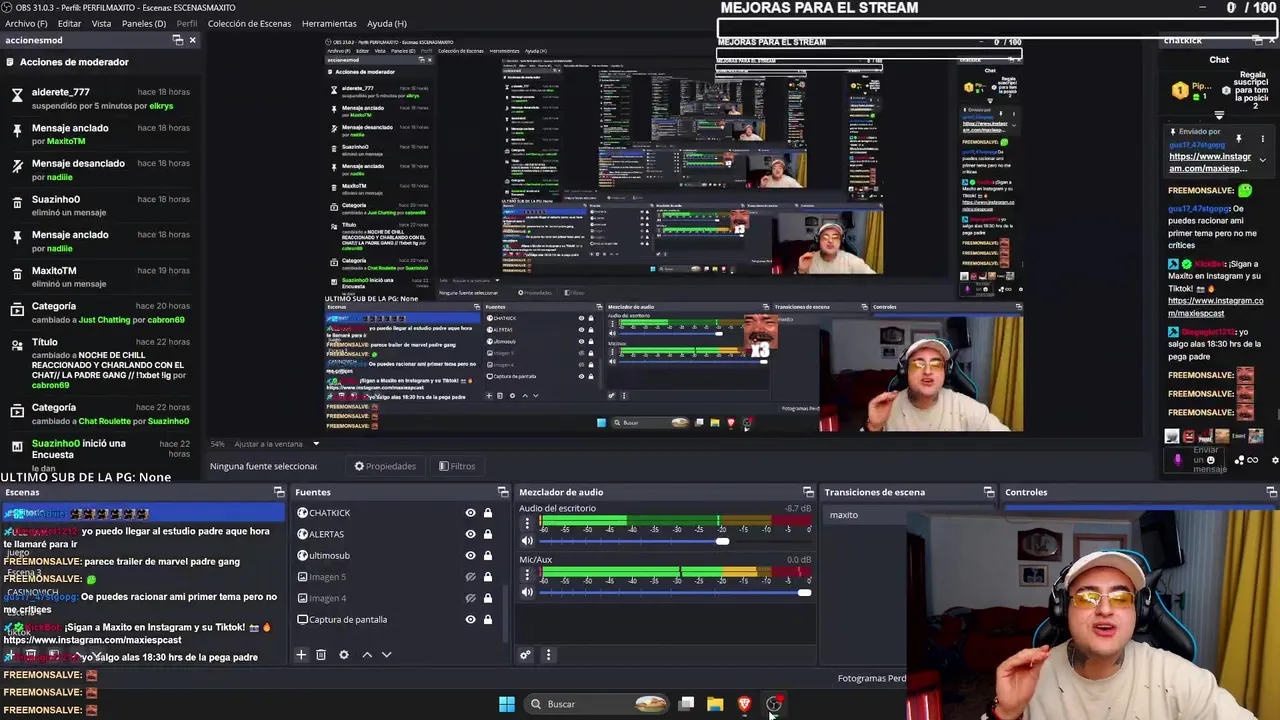Mute Audio del escritorio speaker icon
This screenshot has height=720, width=1280.
click(527, 541)
